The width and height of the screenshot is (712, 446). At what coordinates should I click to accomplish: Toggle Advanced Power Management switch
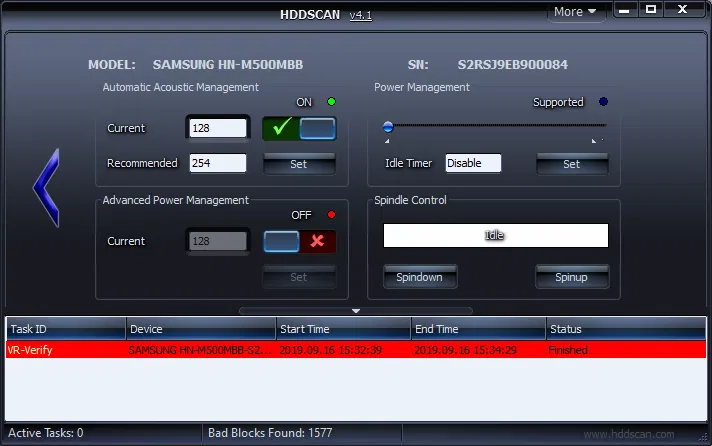299,241
